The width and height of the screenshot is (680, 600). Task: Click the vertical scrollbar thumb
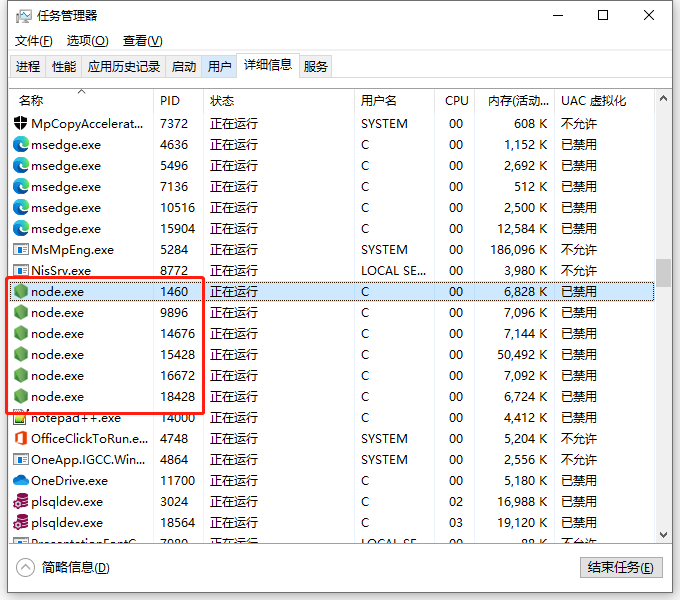click(x=663, y=272)
